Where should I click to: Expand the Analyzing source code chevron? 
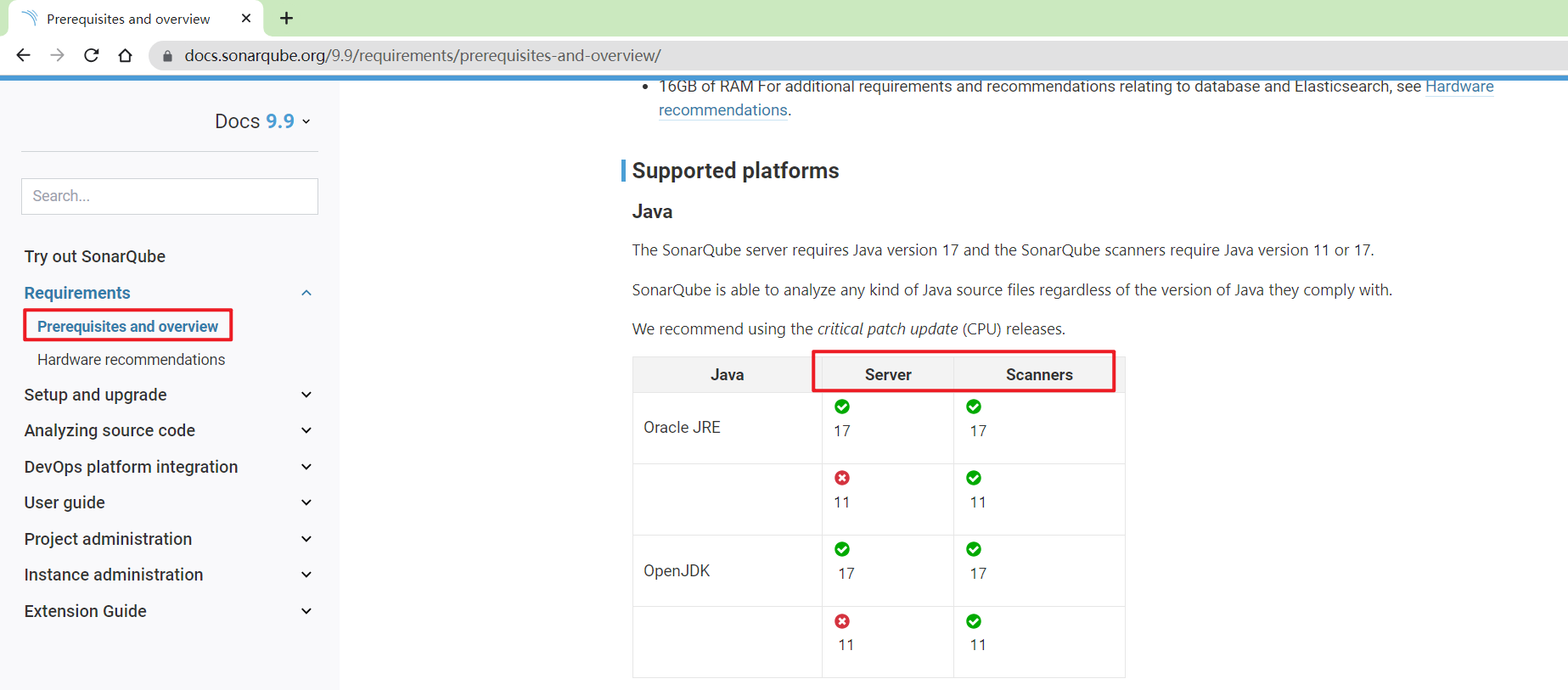[x=306, y=430]
